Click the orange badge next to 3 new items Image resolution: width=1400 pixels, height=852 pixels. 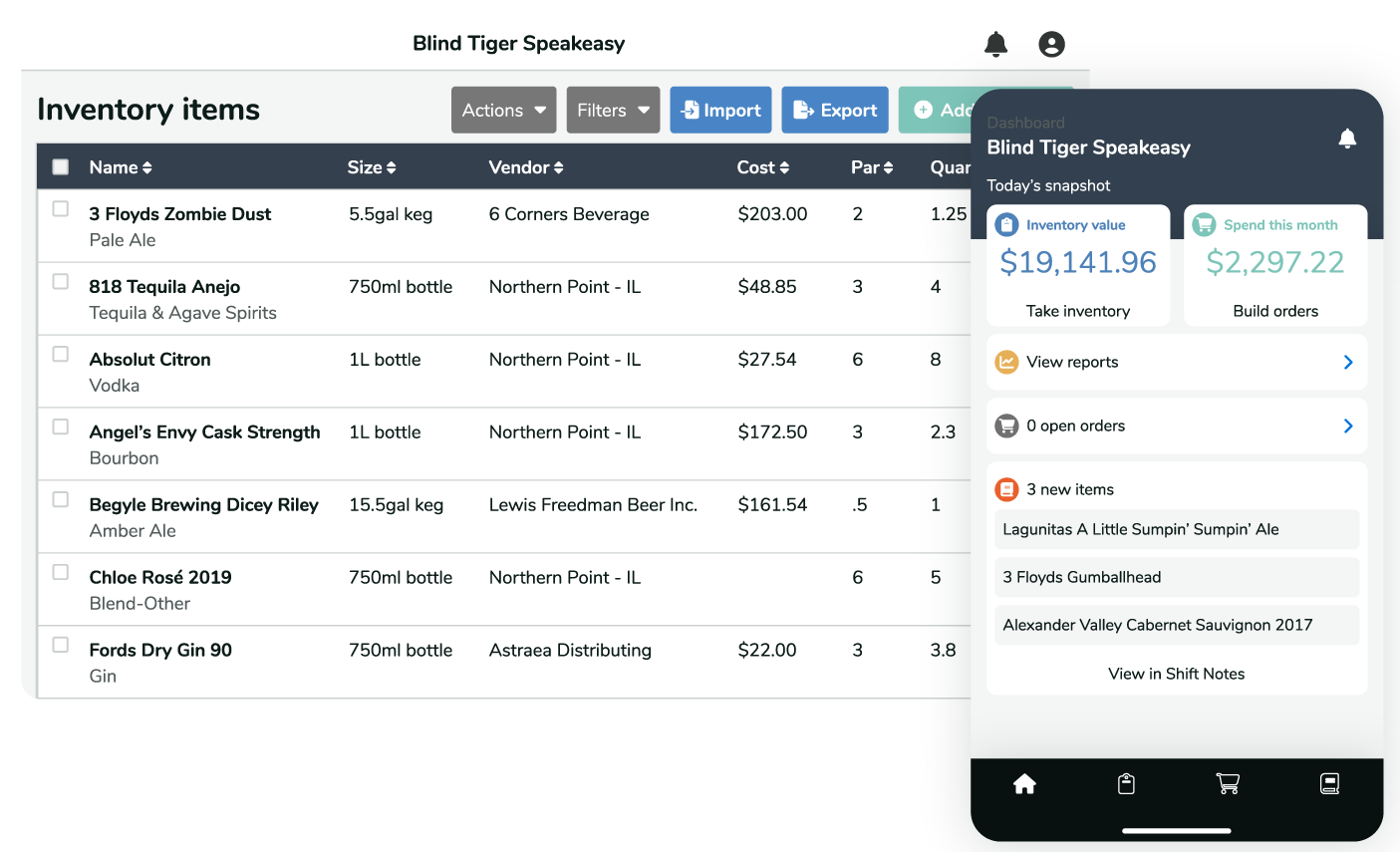click(1005, 489)
